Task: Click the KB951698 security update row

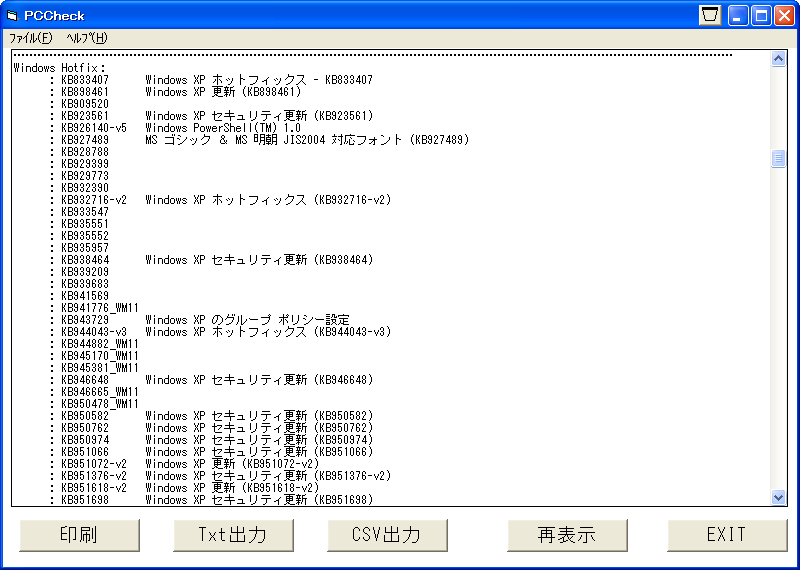Action: (211, 500)
